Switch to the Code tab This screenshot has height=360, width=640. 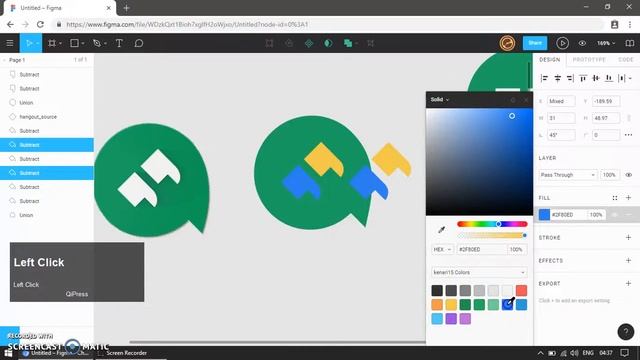626,60
